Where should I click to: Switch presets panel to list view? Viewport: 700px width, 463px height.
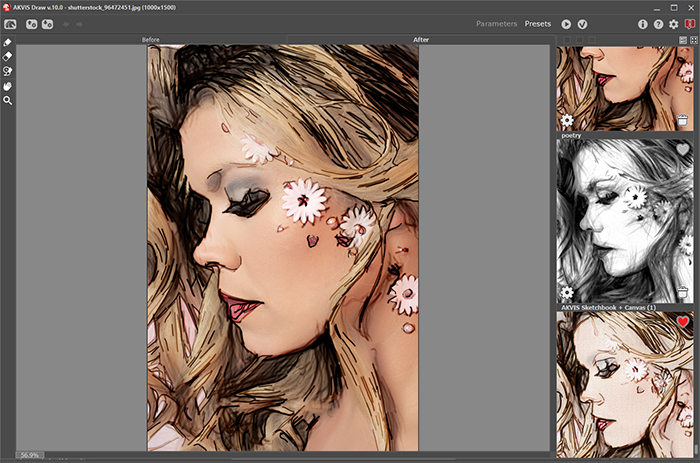click(681, 40)
